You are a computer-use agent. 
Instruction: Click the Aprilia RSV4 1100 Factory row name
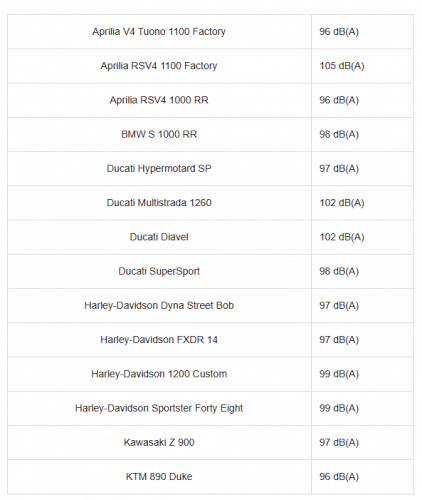click(159, 66)
